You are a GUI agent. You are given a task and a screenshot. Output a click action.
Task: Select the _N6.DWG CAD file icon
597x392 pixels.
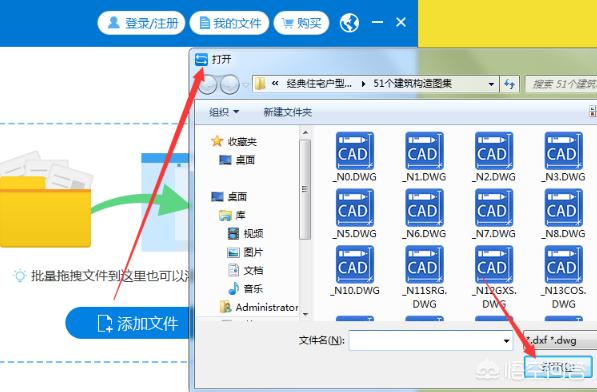[424, 208]
